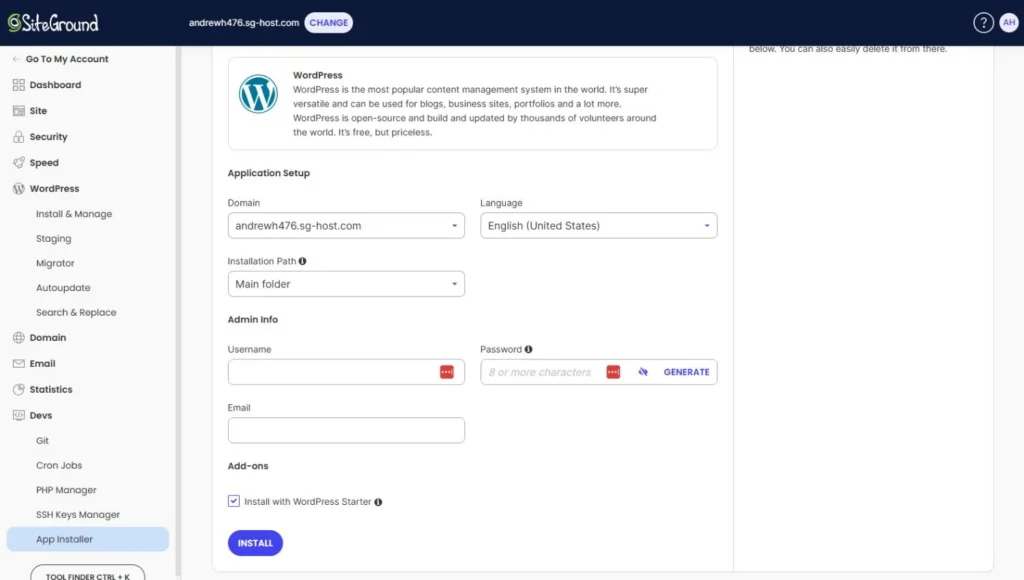Open the Staging menu item

pyautogui.click(x=54, y=239)
